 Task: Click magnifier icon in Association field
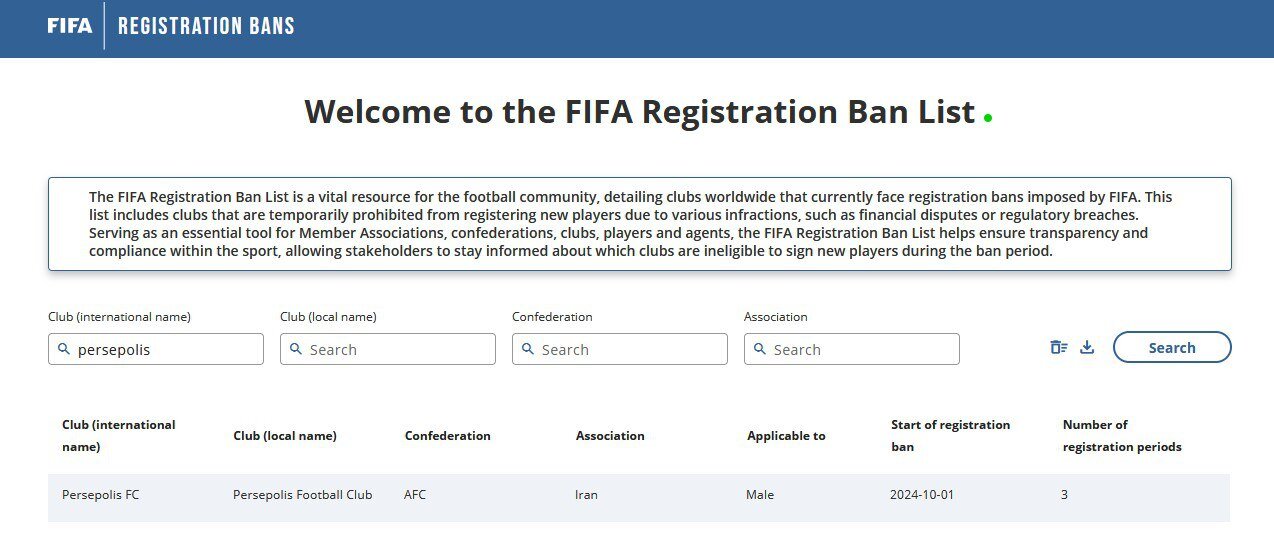[x=760, y=349]
